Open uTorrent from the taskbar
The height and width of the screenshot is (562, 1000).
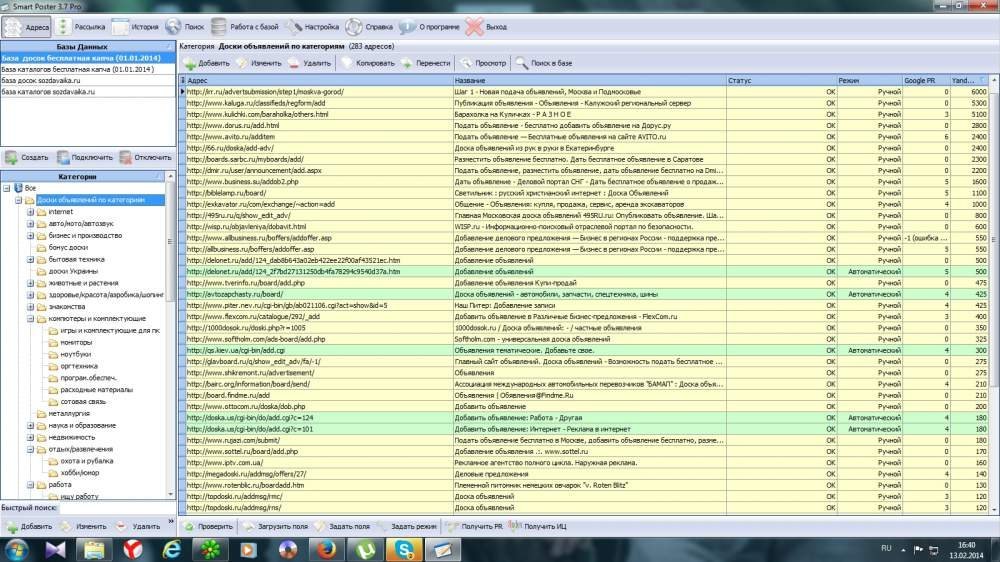coord(365,549)
